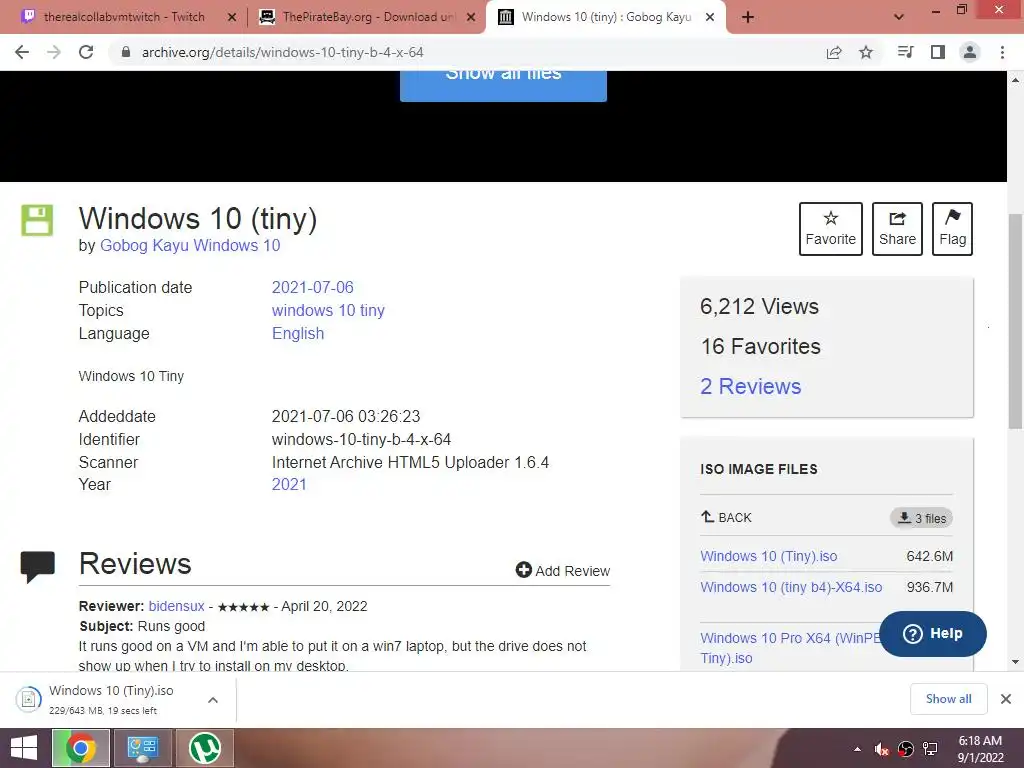
Task: Click the network tray icon
Action: pos(930,749)
